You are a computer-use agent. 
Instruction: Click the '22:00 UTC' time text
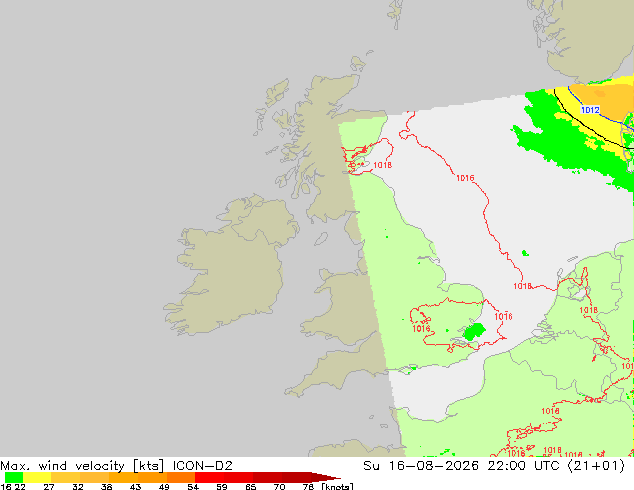(x=523, y=466)
